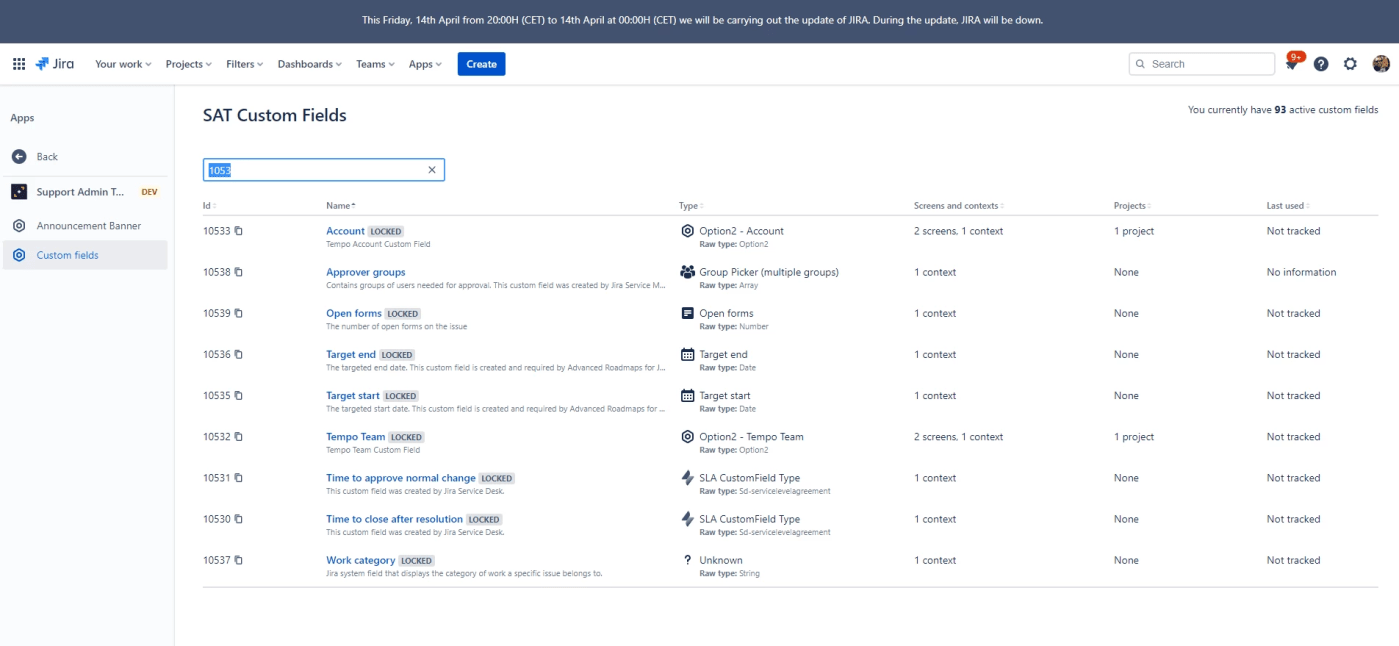The image size is (1399, 646).
Task: Expand the Your work dropdown
Action: coord(123,64)
